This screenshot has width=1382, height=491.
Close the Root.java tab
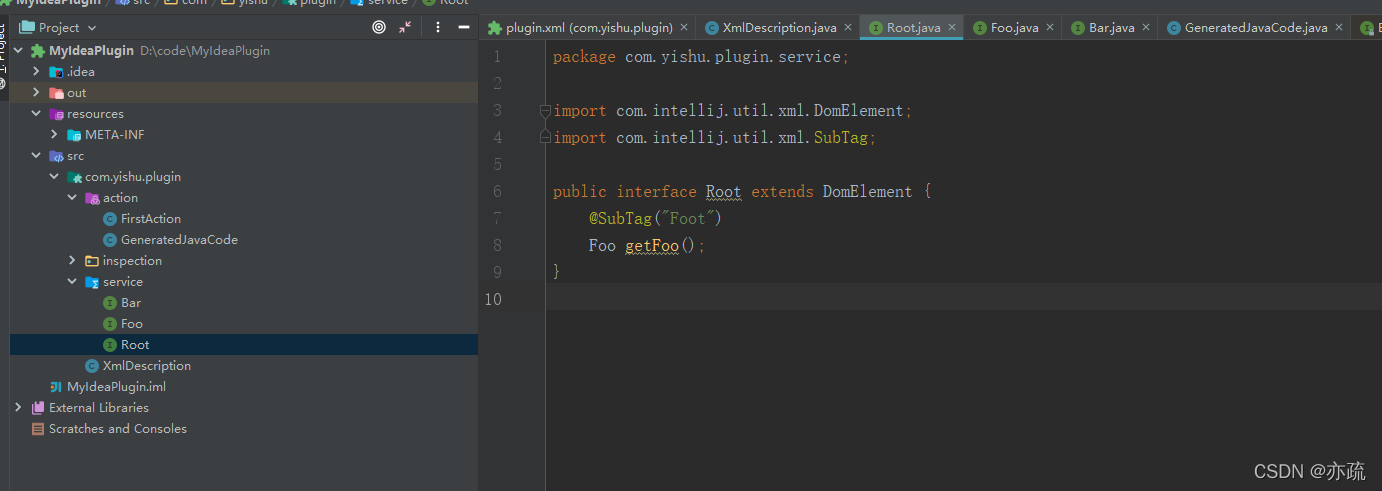952,28
